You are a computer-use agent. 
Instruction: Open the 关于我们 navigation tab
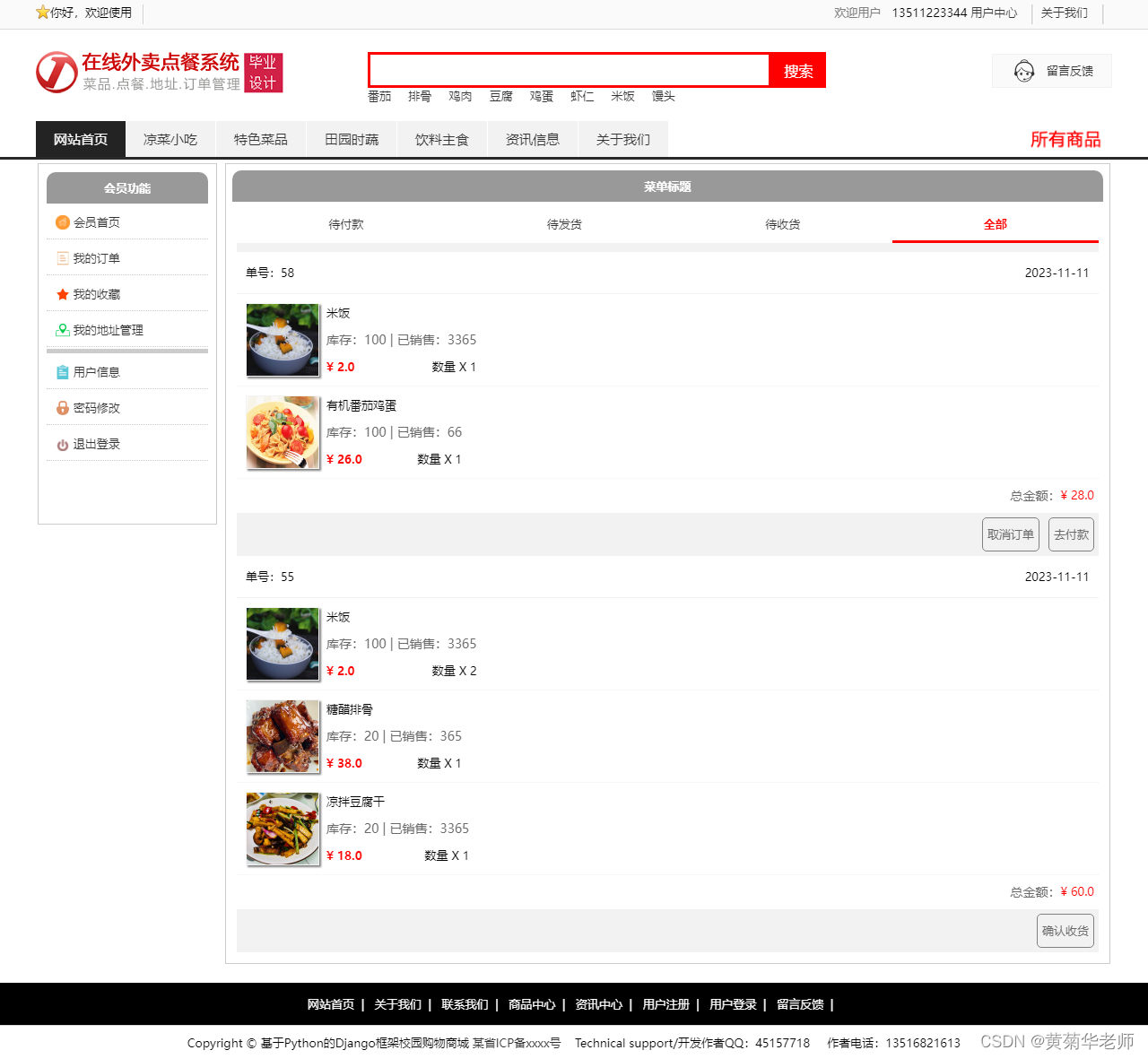[x=623, y=139]
